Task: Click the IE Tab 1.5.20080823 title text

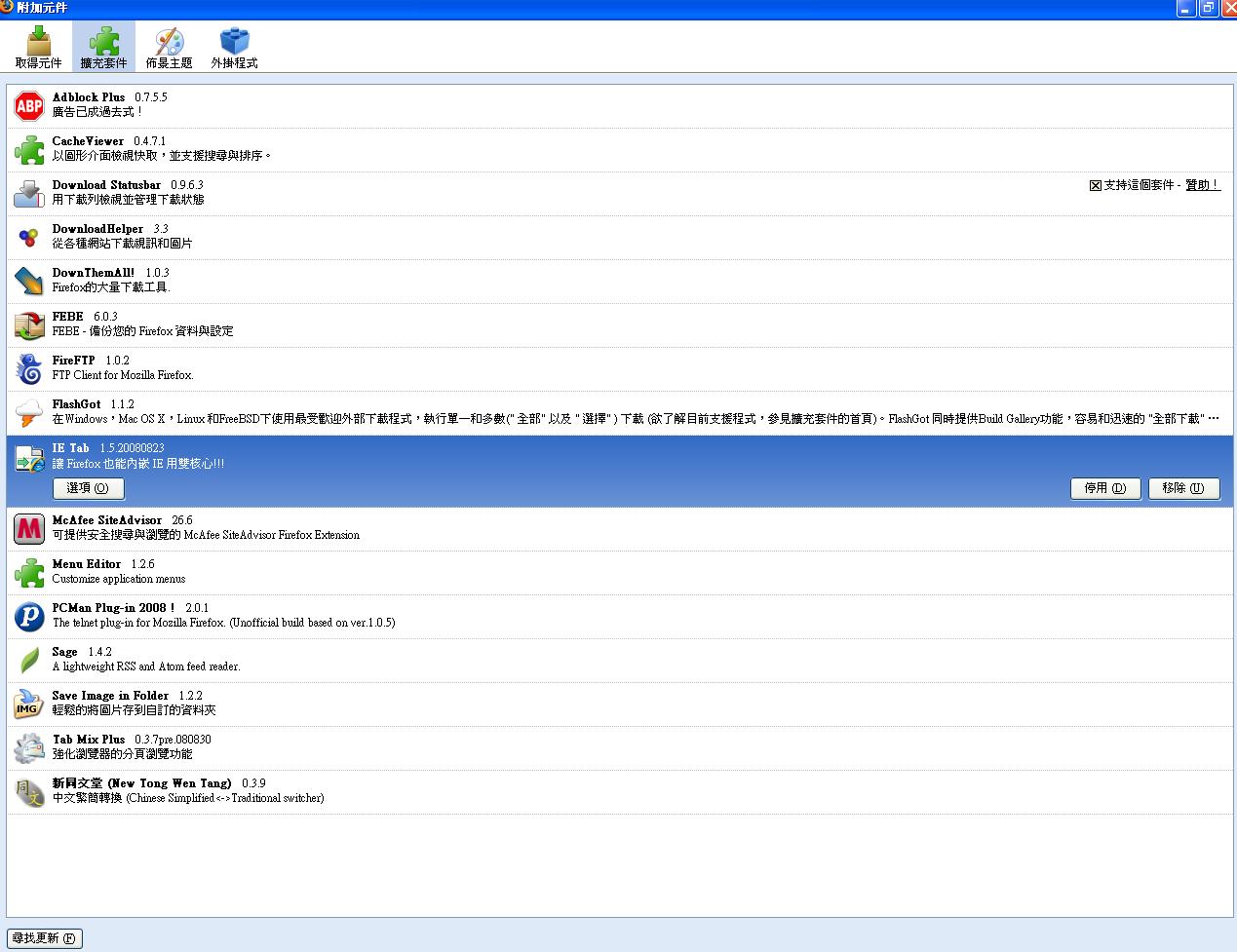Action: (108, 448)
